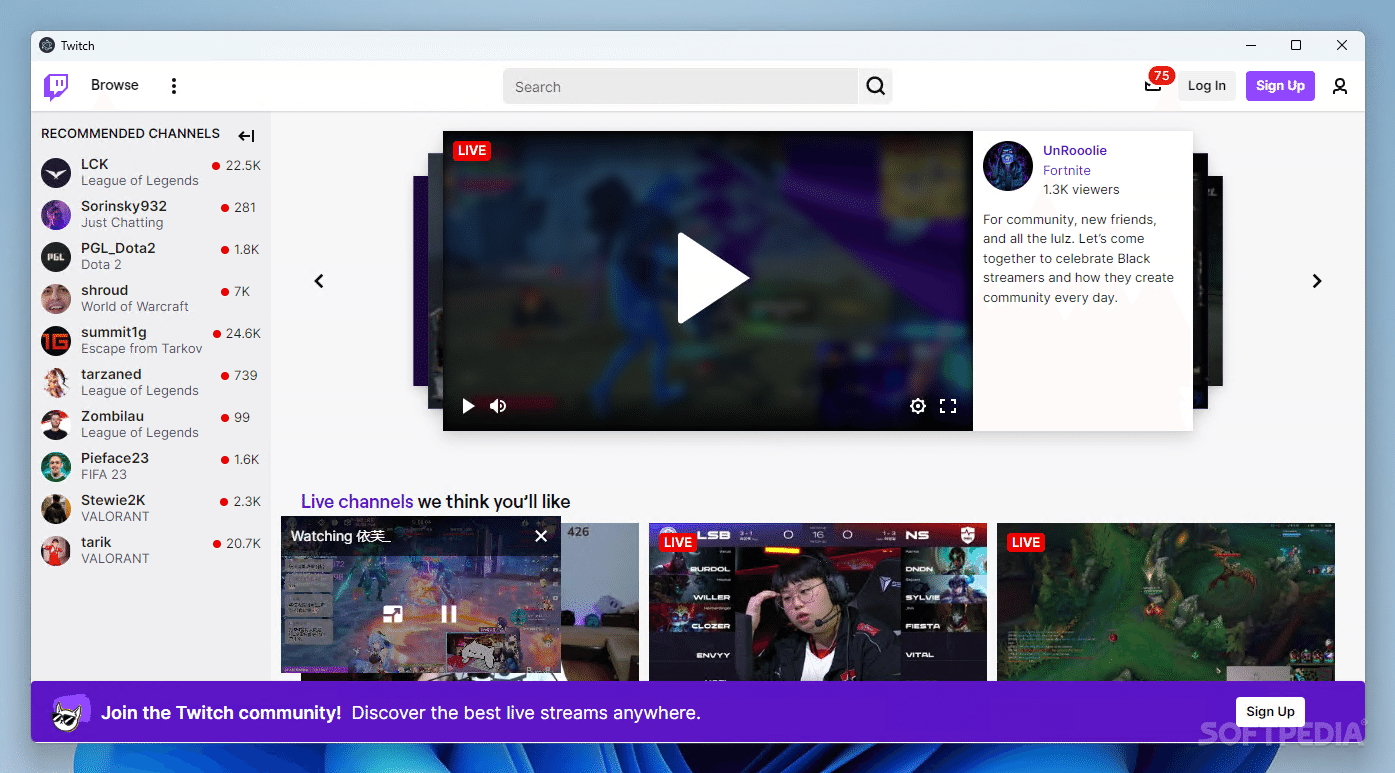The width and height of the screenshot is (1395, 773).
Task: Click the summit1g 1G avatar
Action: (x=56, y=340)
